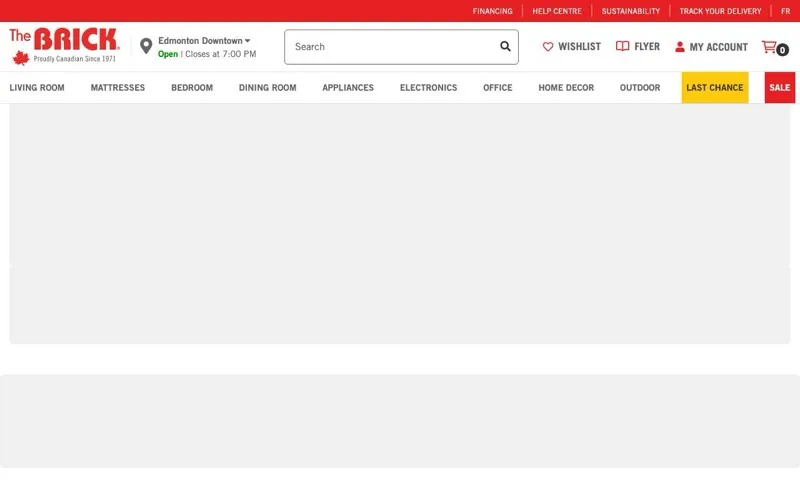This screenshot has width=800, height=500.
Task: Switch language to FR
Action: tap(785, 11)
